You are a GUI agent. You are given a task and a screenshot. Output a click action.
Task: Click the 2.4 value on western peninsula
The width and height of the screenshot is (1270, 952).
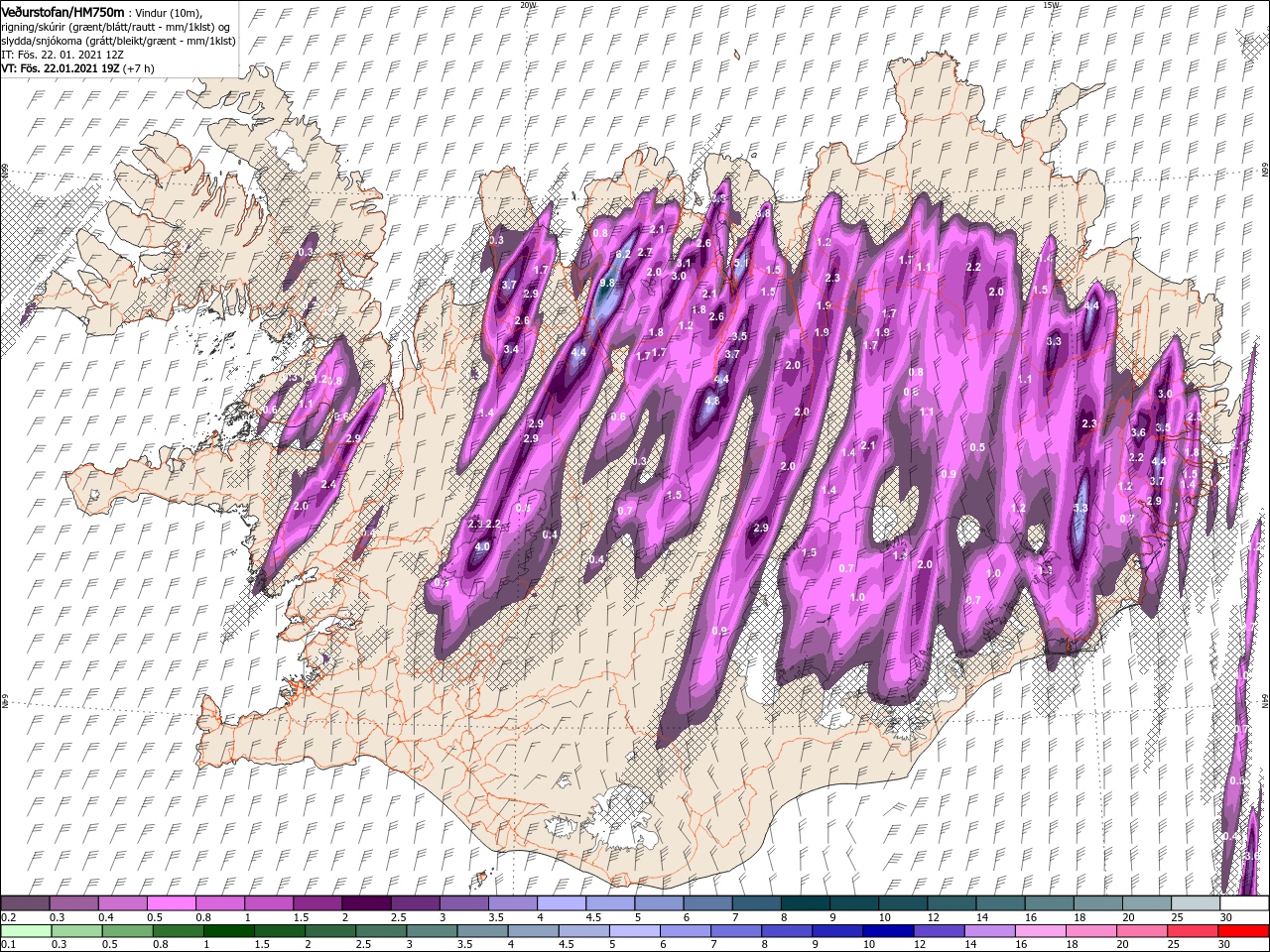click(x=328, y=484)
